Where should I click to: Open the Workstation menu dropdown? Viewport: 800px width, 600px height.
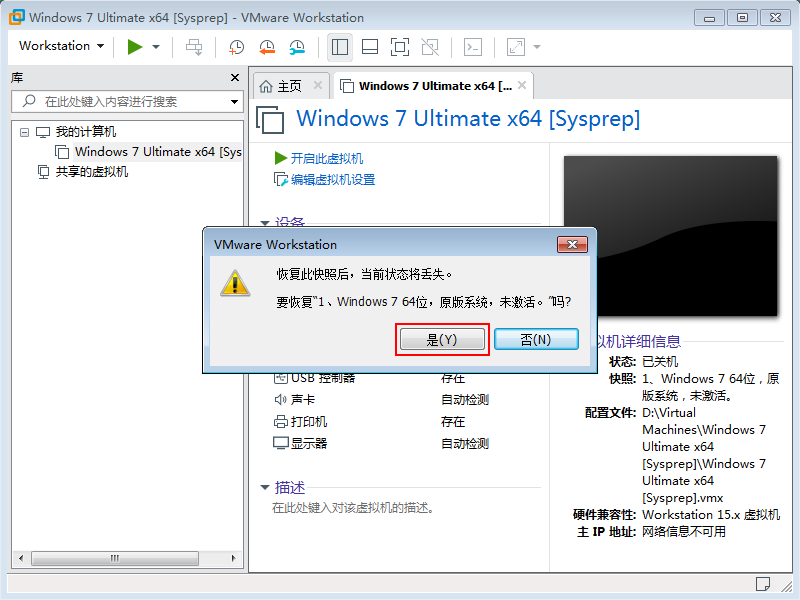tap(61, 46)
